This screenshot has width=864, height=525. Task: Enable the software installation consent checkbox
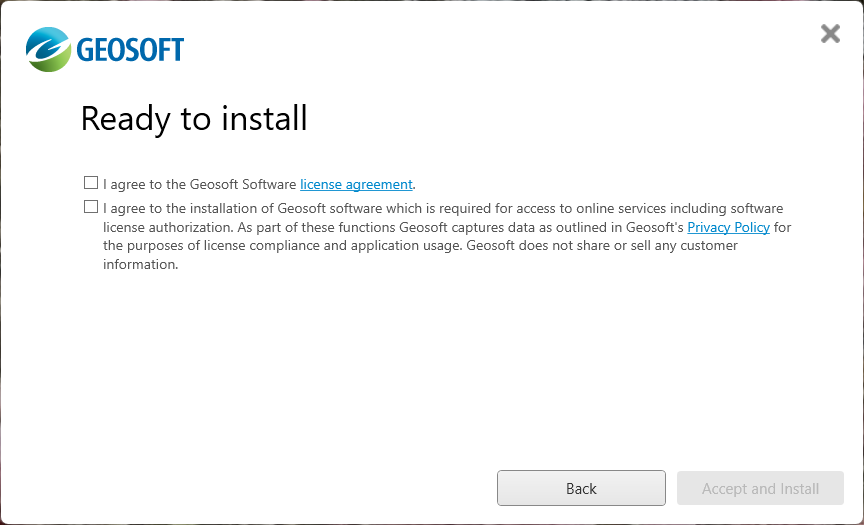(x=91, y=207)
